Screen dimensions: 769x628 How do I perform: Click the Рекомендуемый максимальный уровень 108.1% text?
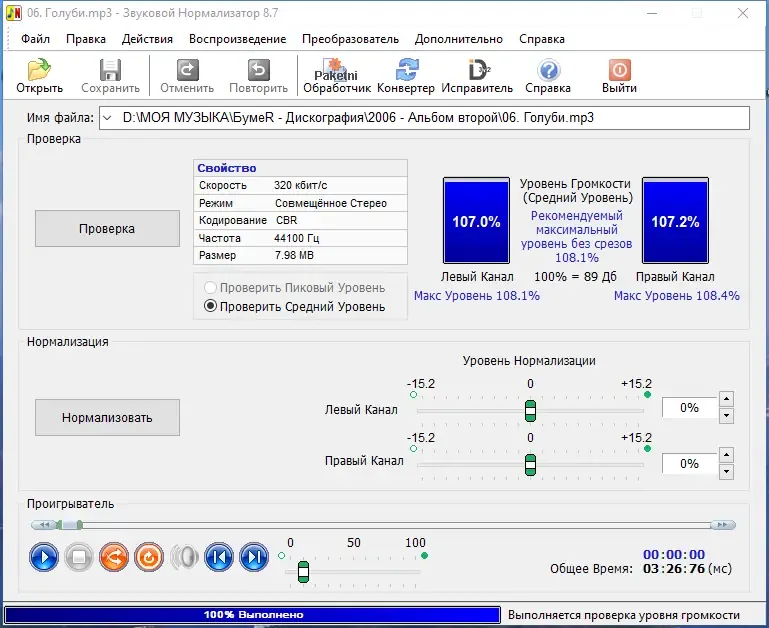click(x=577, y=236)
